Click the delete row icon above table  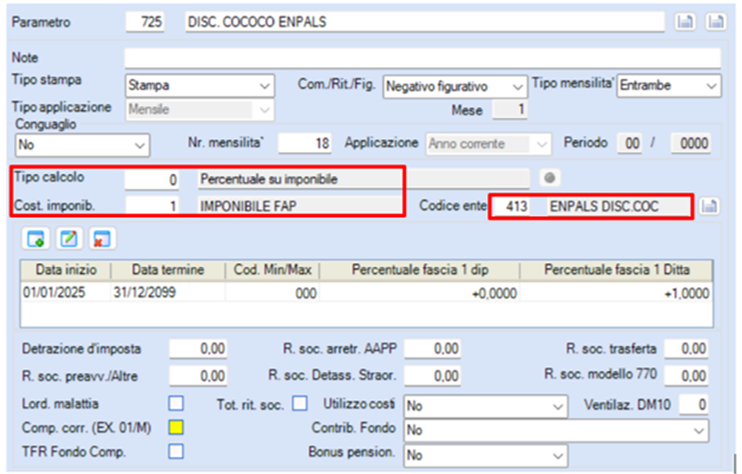coord(102,239)
